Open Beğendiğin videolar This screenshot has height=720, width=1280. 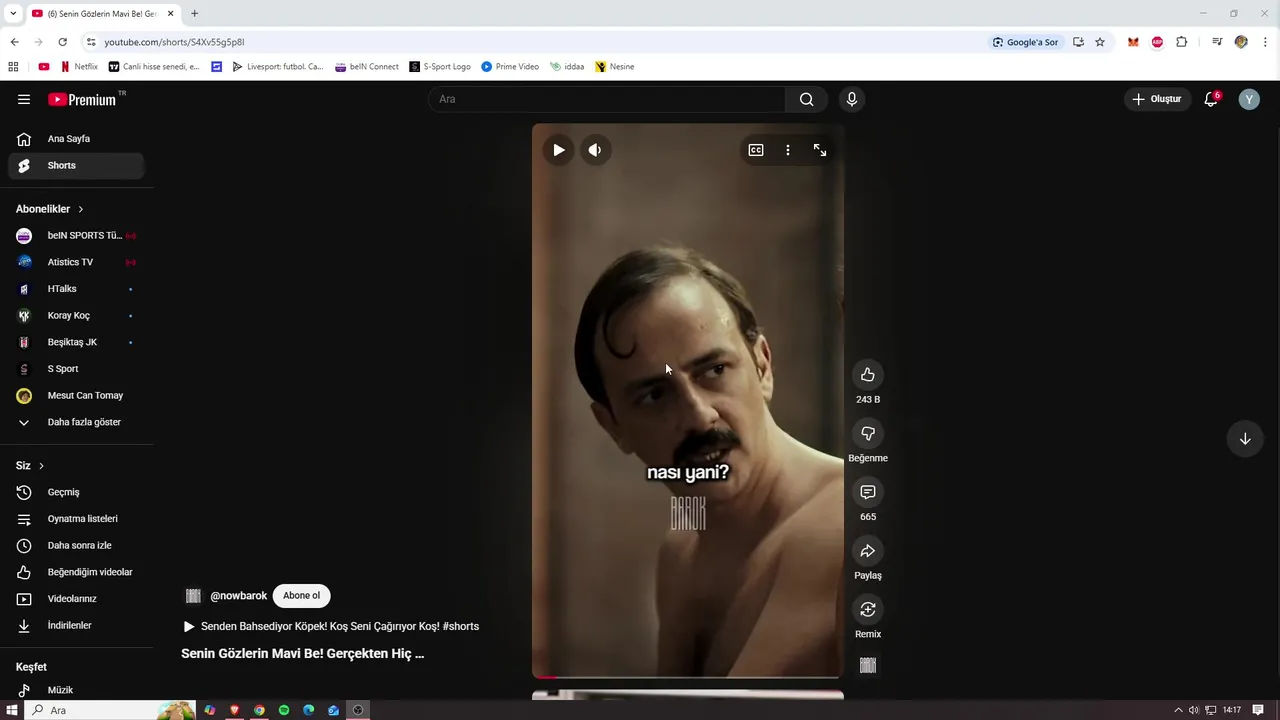(76, 572)
